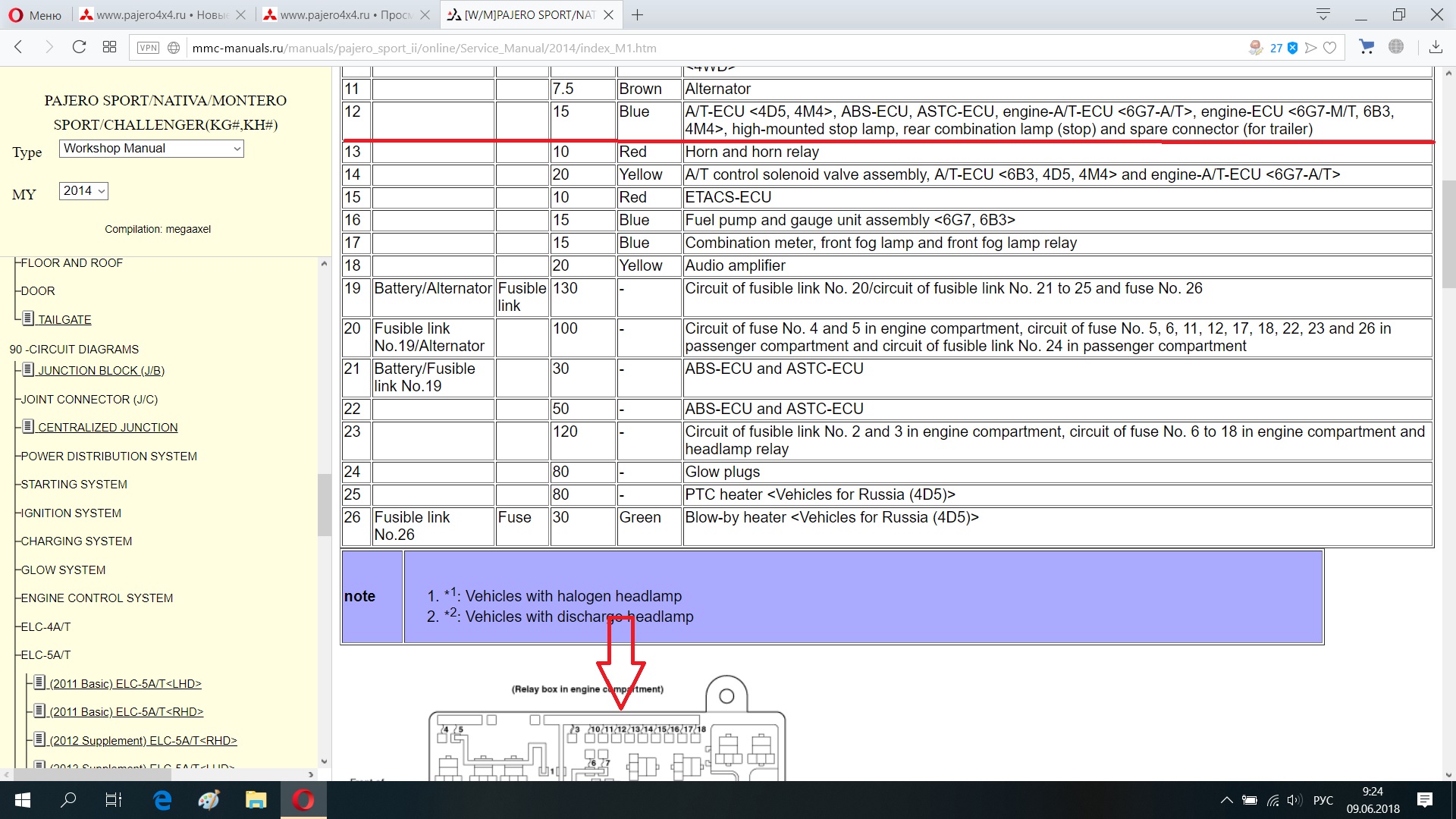Open the tab list menu icon
Image resolution: width=1456 pixels, height=819 pixels.
click(x=1323, y=14)
